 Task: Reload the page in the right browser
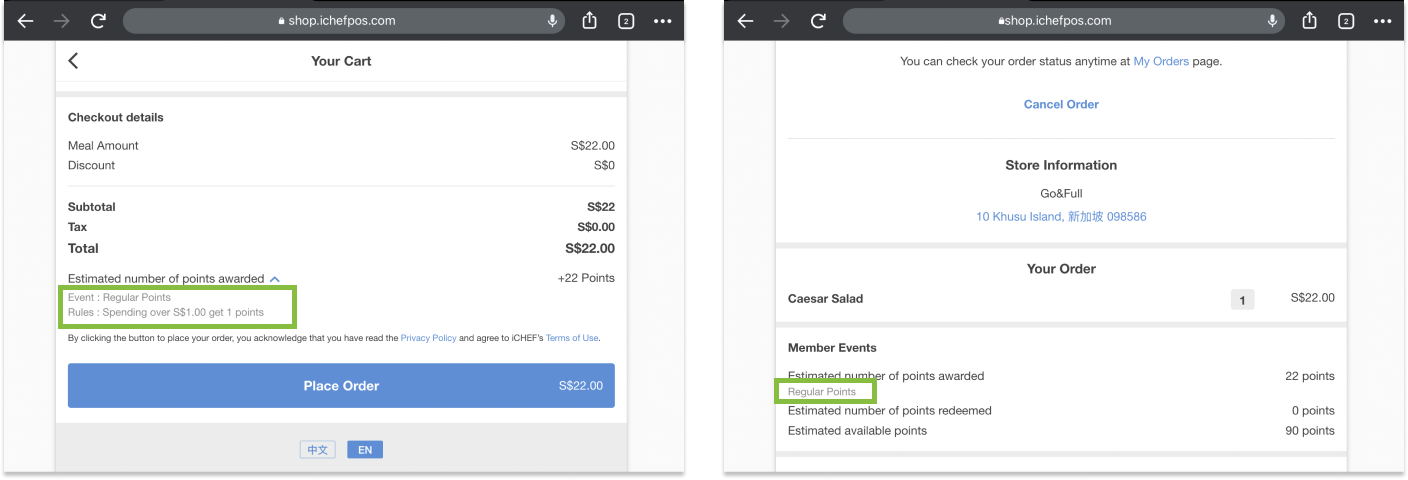(818, 21)
